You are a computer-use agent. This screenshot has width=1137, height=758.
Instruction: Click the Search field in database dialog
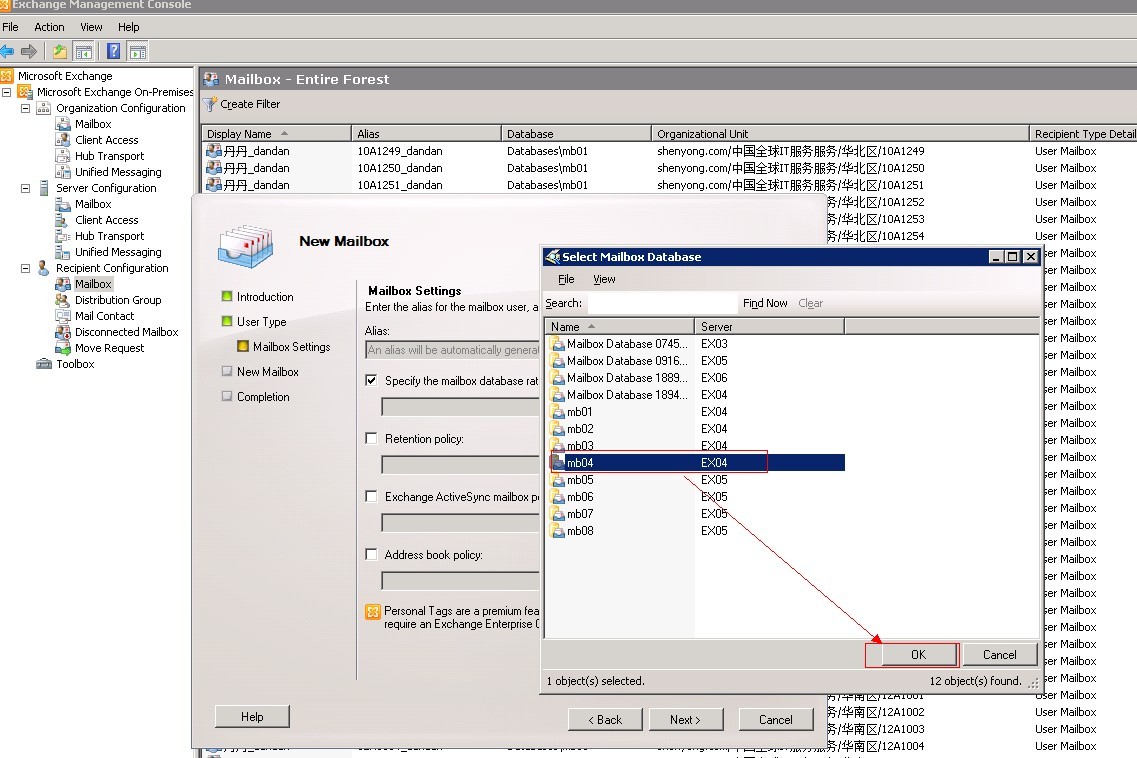(662, 303)
